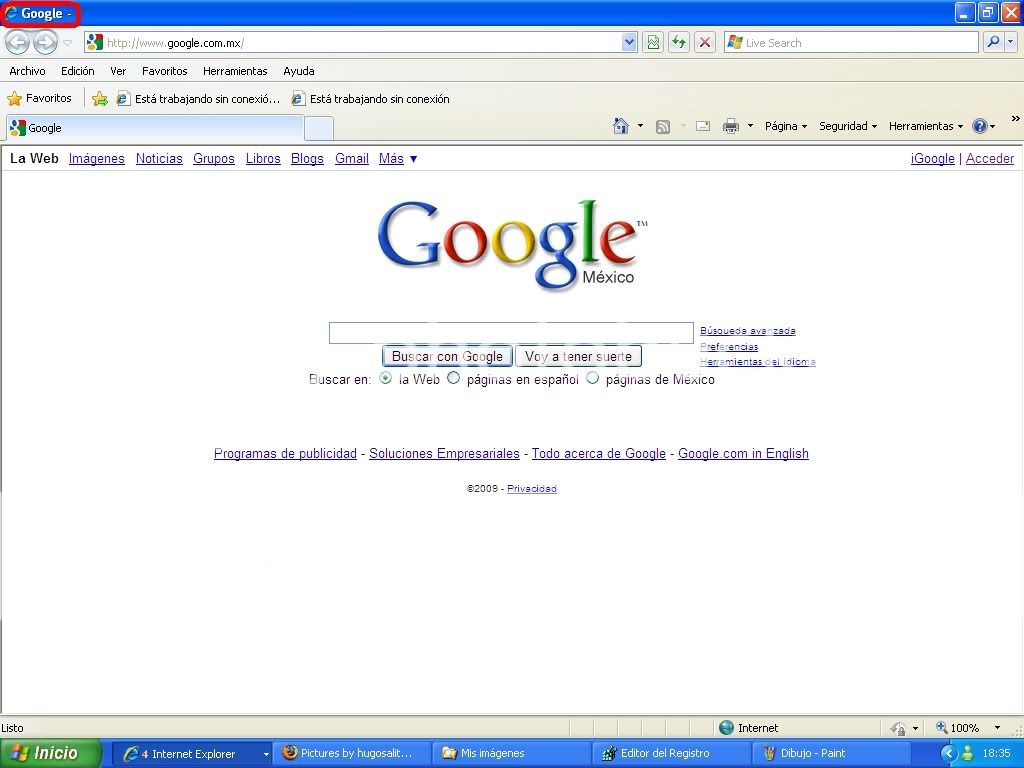Screen dimensions: 1024x768
Task: Open the search provider dropdown arrow
Action: pyautogui.click(x=1011, y=42)
